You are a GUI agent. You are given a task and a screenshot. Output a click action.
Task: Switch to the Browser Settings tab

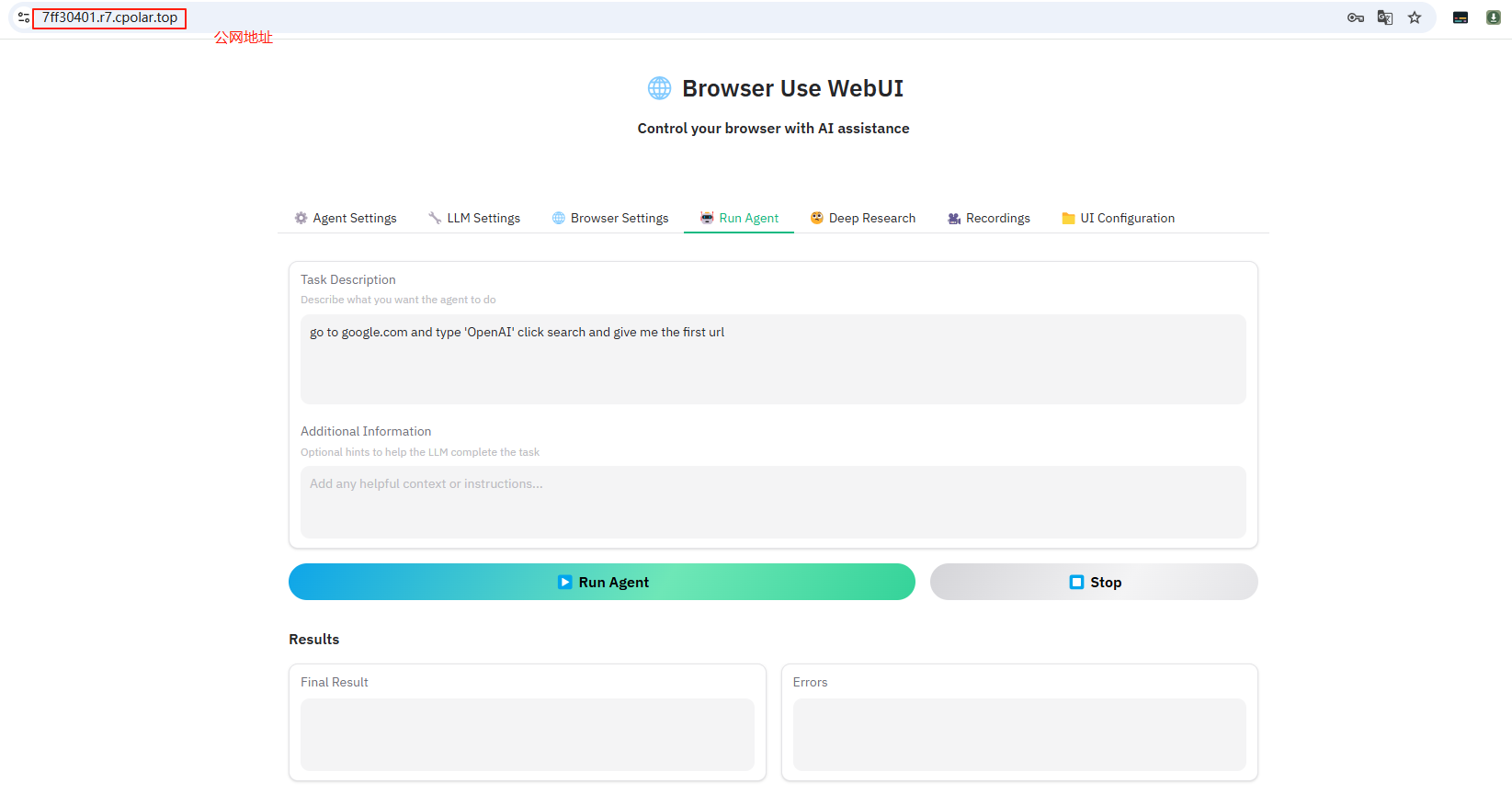tap(610, 218)
